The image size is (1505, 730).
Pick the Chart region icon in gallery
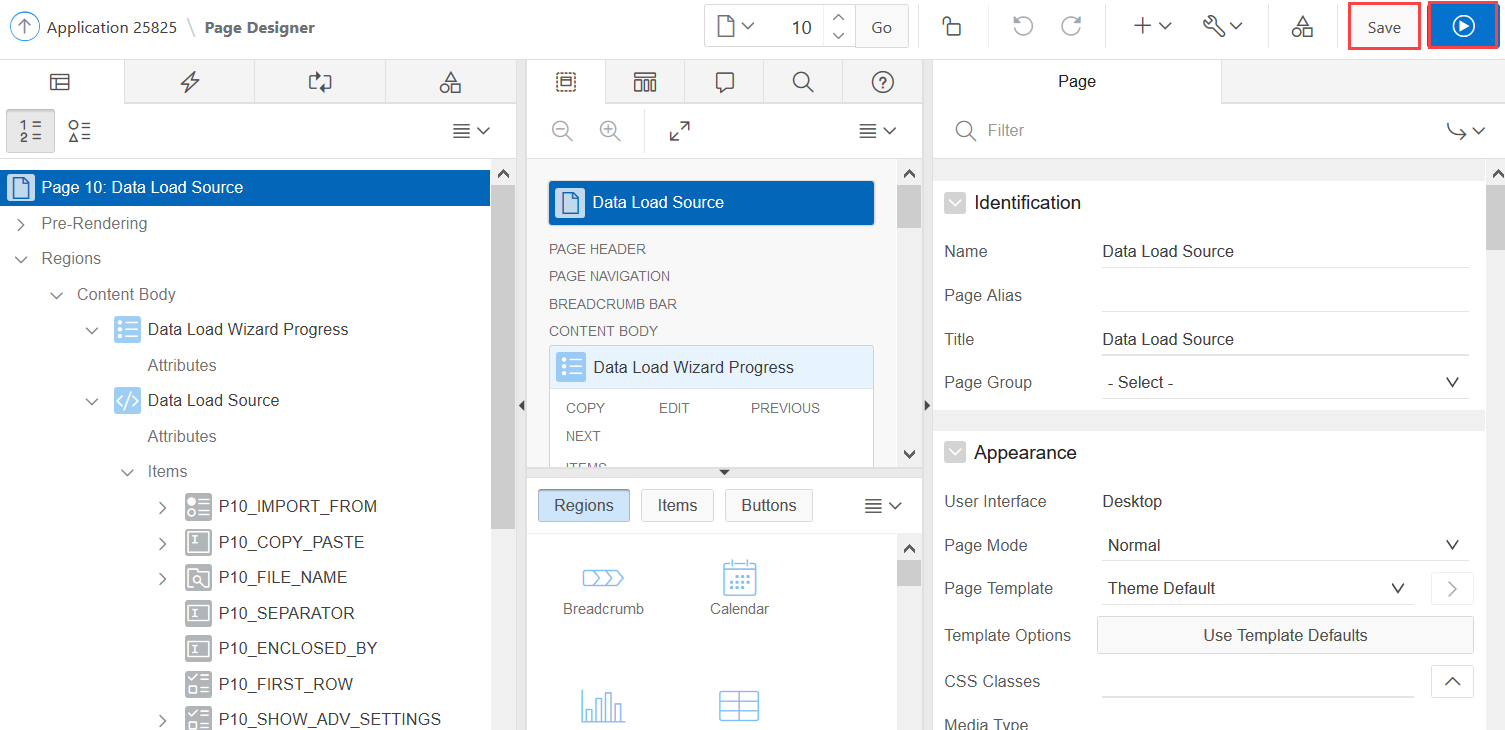[603, 704]
